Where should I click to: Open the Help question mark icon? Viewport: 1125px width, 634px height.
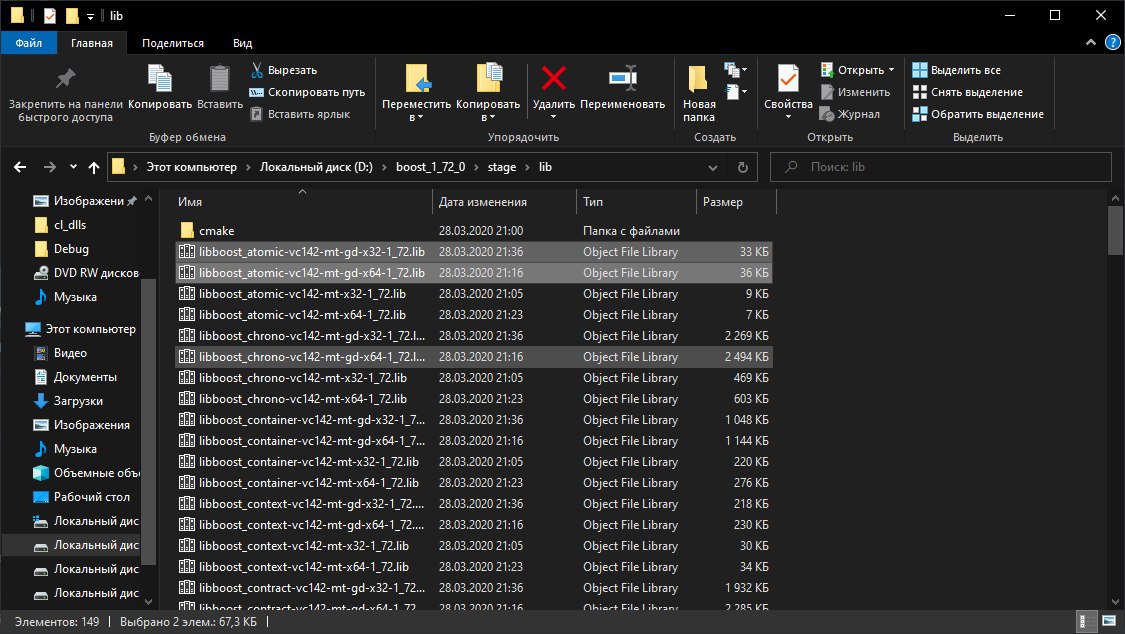pyautogui.click(x=1112, y=43)
